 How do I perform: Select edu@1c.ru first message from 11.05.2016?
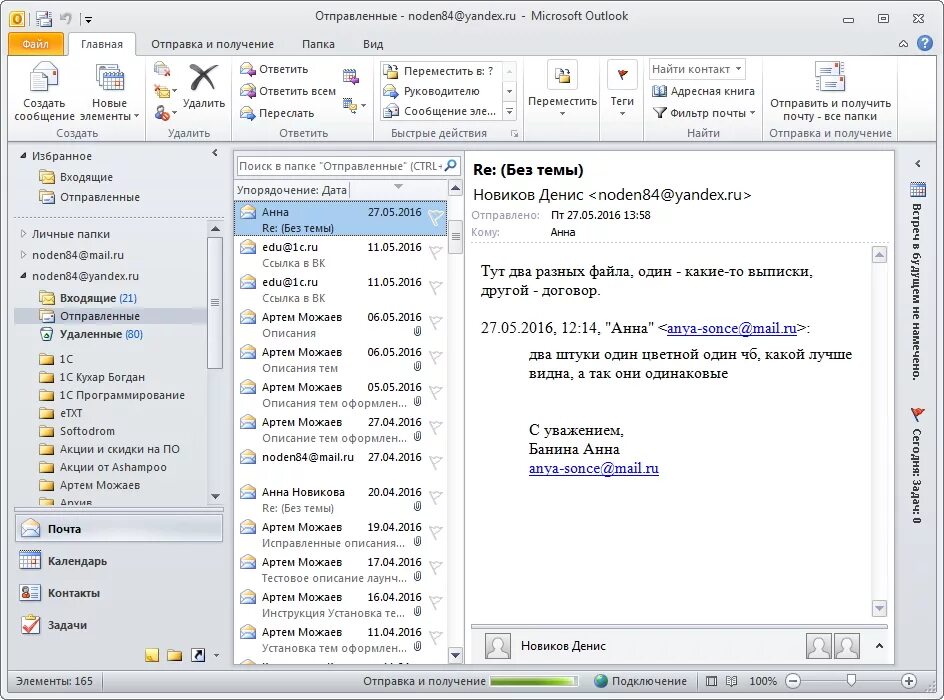[340, 254]
